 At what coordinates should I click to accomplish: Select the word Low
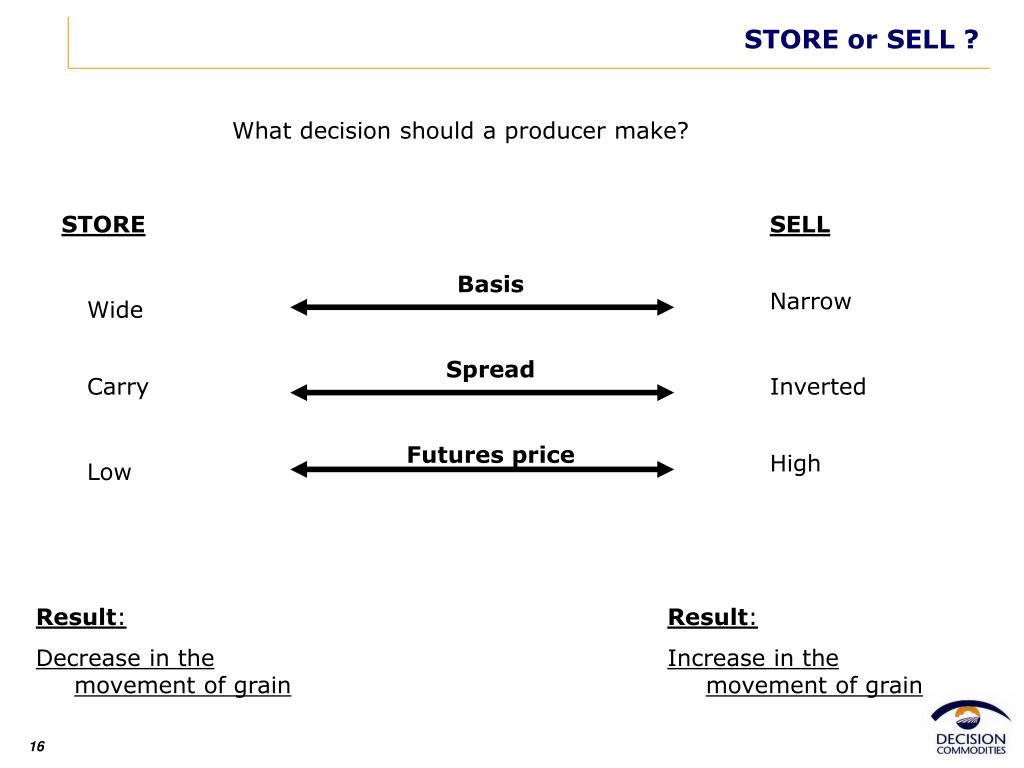[109, 472]
